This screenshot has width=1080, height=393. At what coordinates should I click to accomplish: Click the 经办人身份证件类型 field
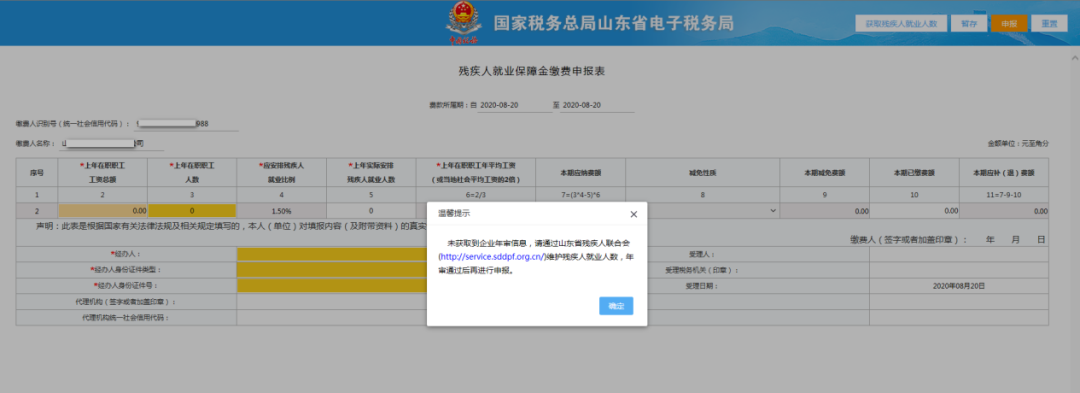pyautogui.click(x=332, y=270)
